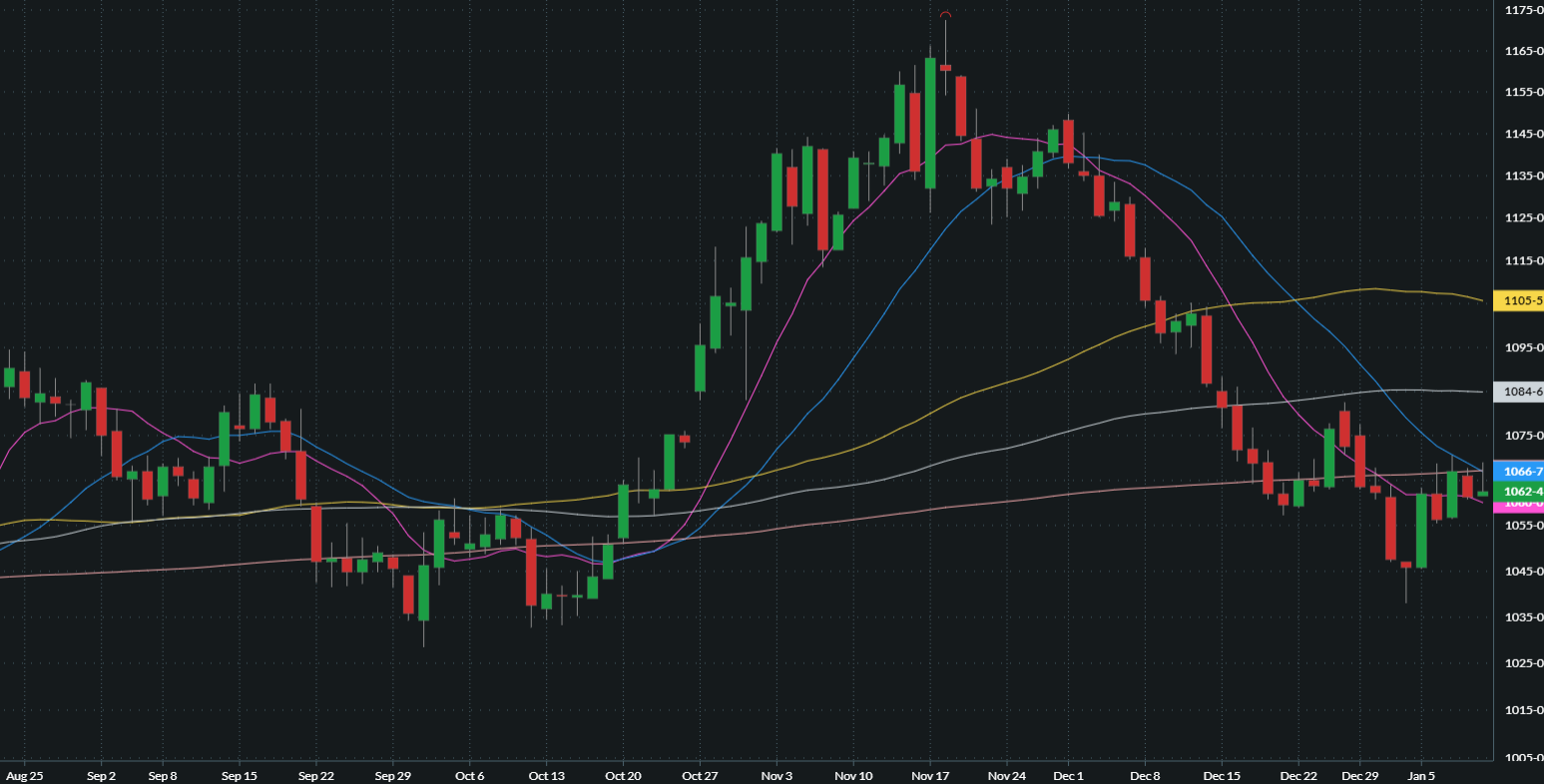The image size is (1544, 784).
Task: Click the Jan 5 date label
Action: [x=1421, y=775]
